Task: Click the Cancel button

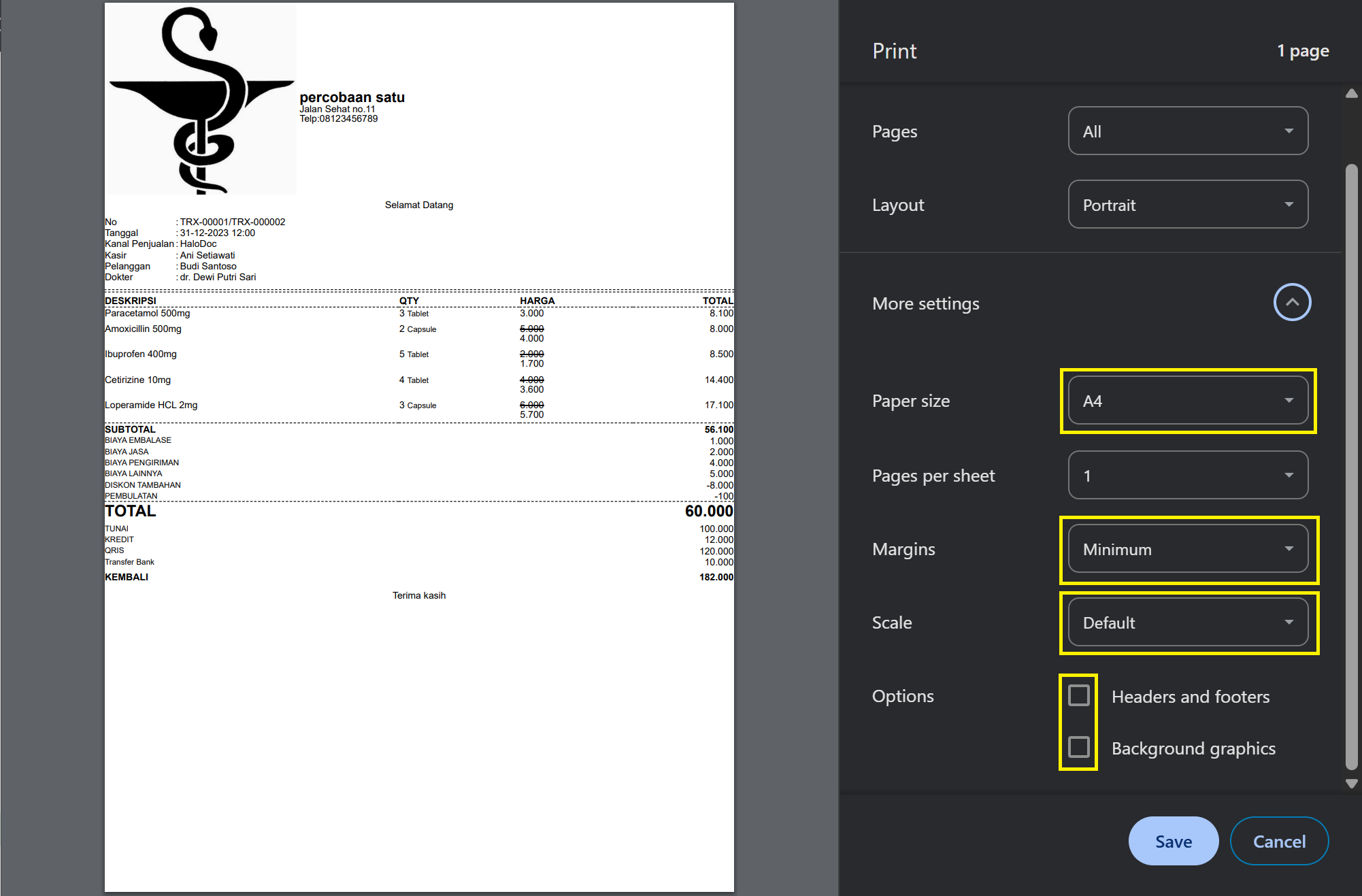Action: (x=1279, y=841)
